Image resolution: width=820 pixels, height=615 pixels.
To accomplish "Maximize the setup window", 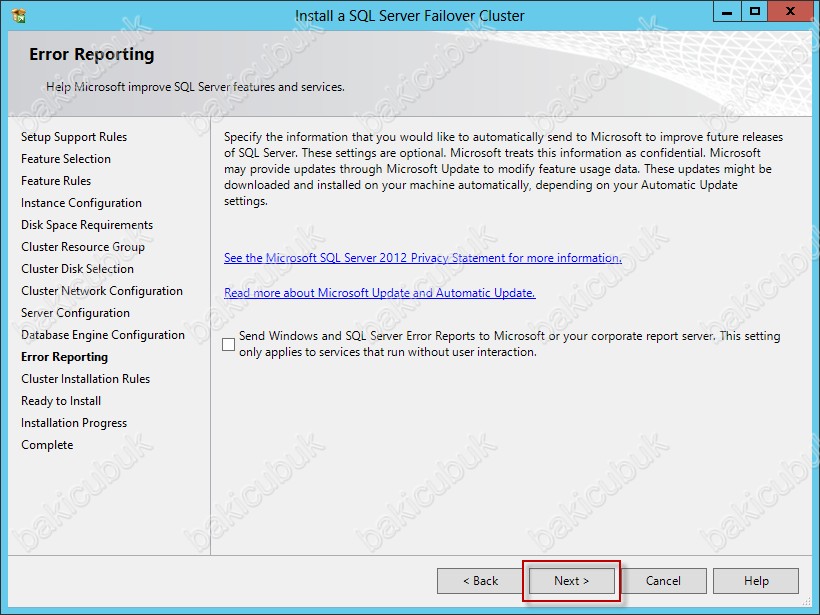I will point(755,12).
